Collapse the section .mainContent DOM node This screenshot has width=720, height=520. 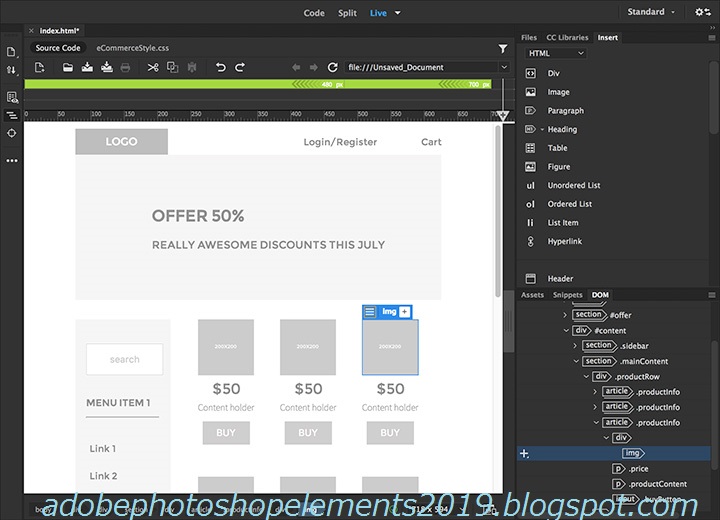coord(576,361)
